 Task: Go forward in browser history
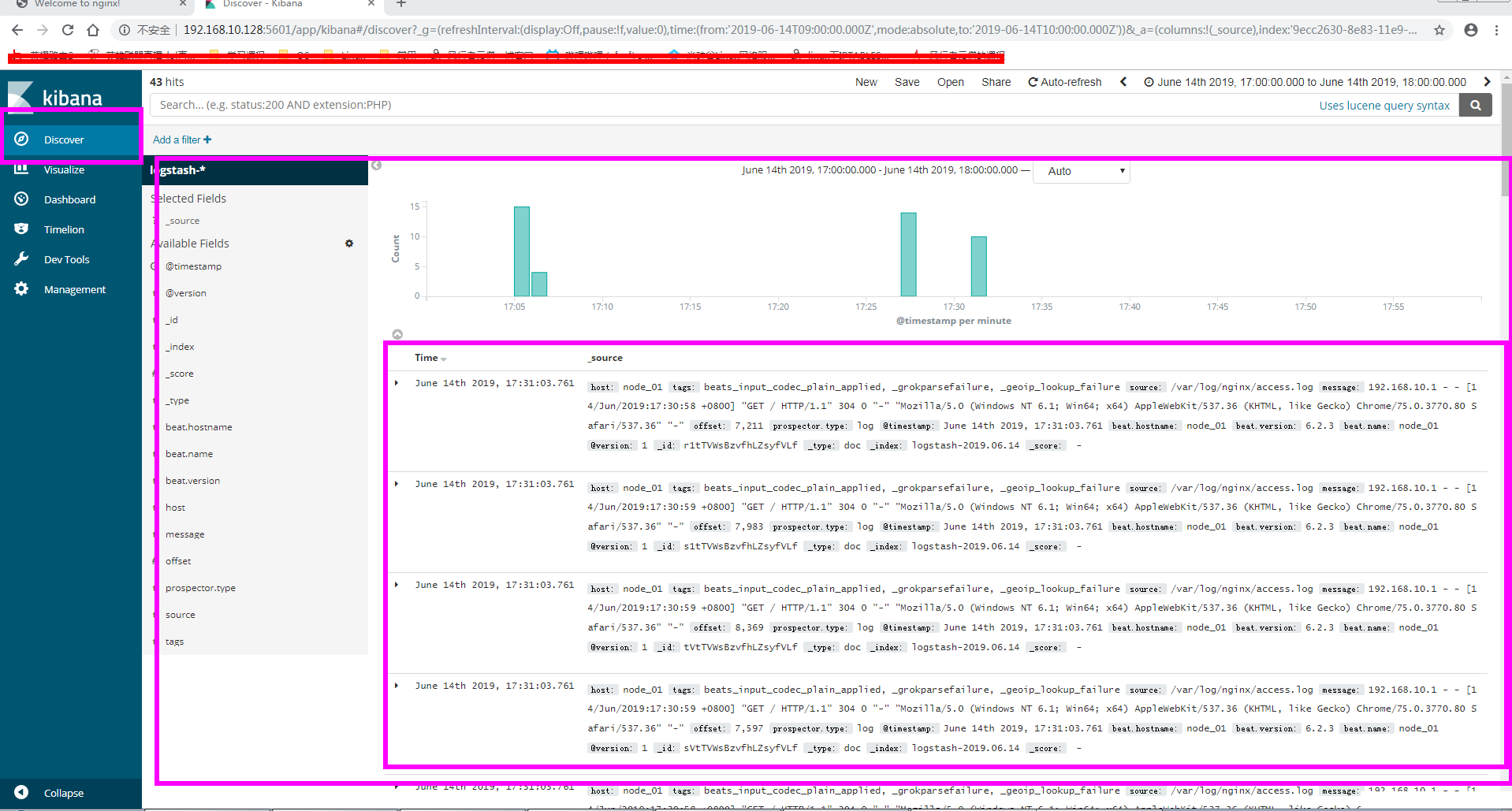coord(43,30)
